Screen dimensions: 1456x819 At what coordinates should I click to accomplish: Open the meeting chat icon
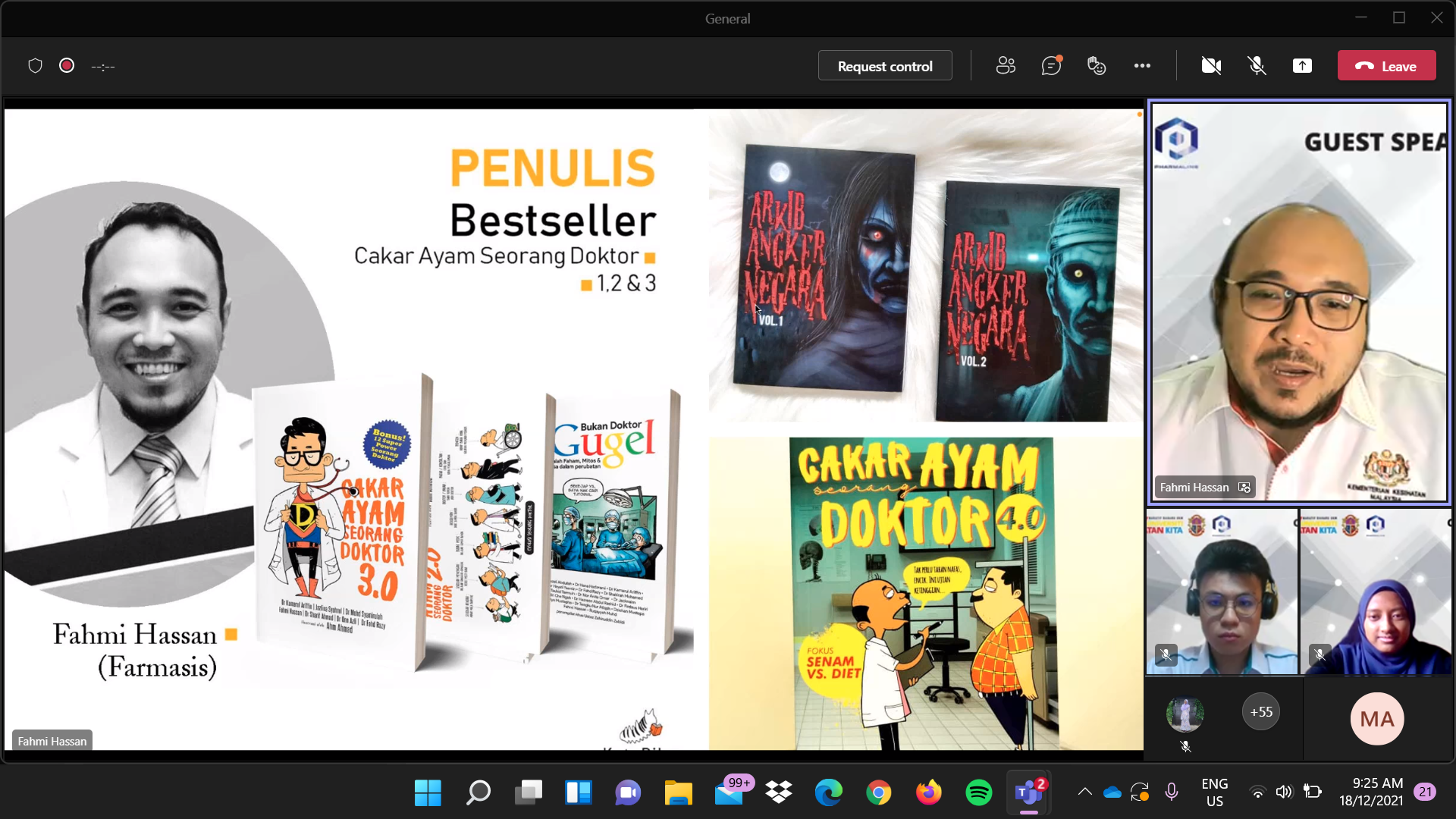tap(1051, 66)
